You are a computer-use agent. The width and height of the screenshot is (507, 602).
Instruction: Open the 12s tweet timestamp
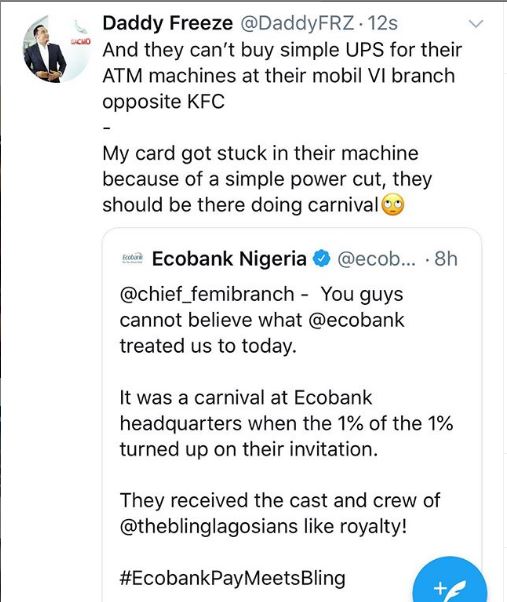(x=383, y=23)
